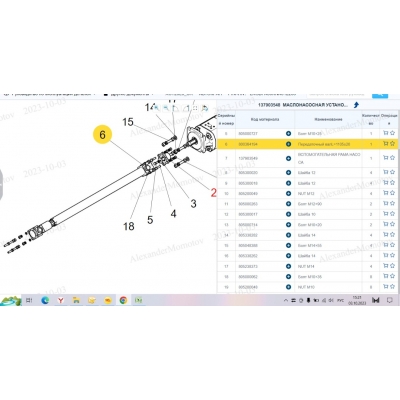Add the Шайба 10 row to cart
This screenshot has height=400, width=400.
[x=386, y=214]
